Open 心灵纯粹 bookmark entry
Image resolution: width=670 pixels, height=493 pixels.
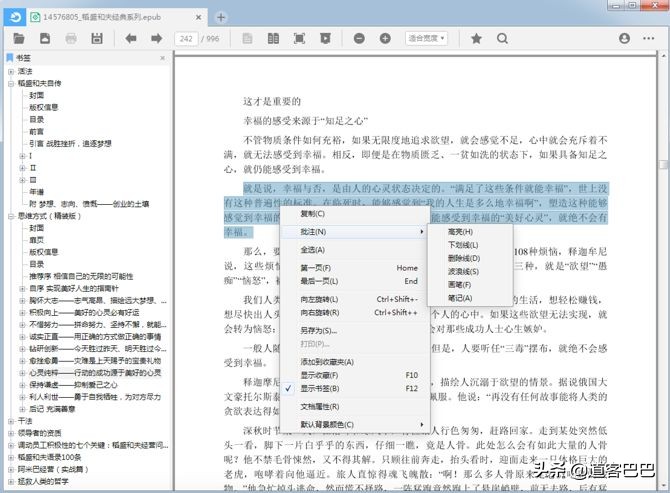click(x=95, y=373)
